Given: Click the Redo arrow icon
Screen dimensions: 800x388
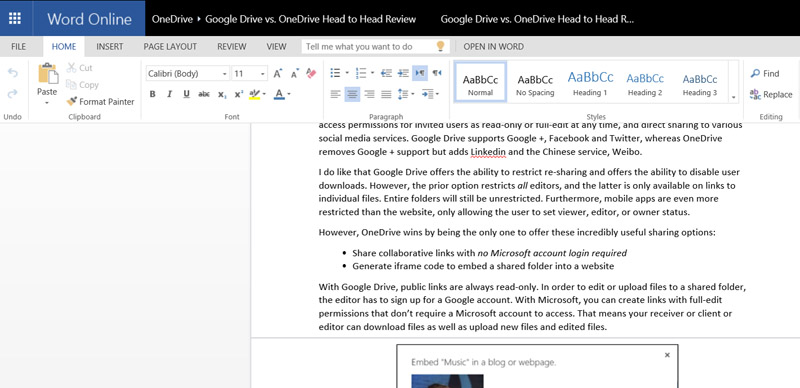Looking at the screenshot, I should tap(12, 93).
